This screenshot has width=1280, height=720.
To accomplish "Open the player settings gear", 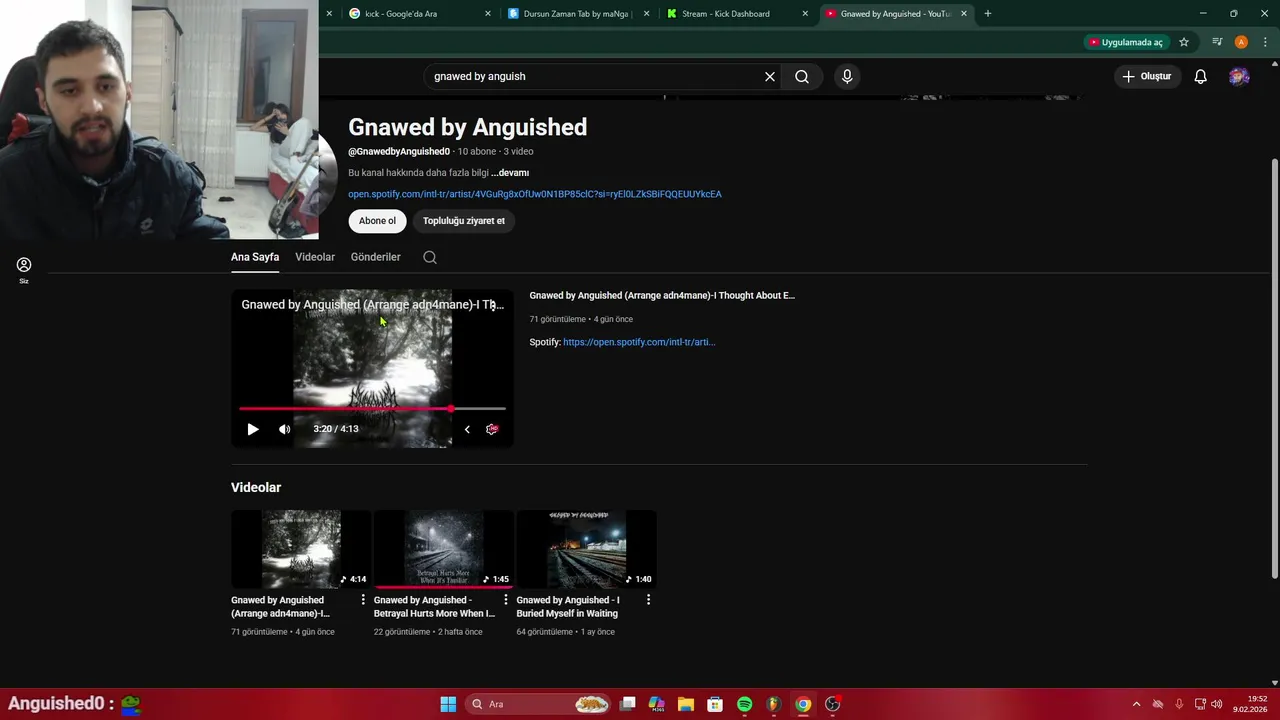I will tap(492, 429).
